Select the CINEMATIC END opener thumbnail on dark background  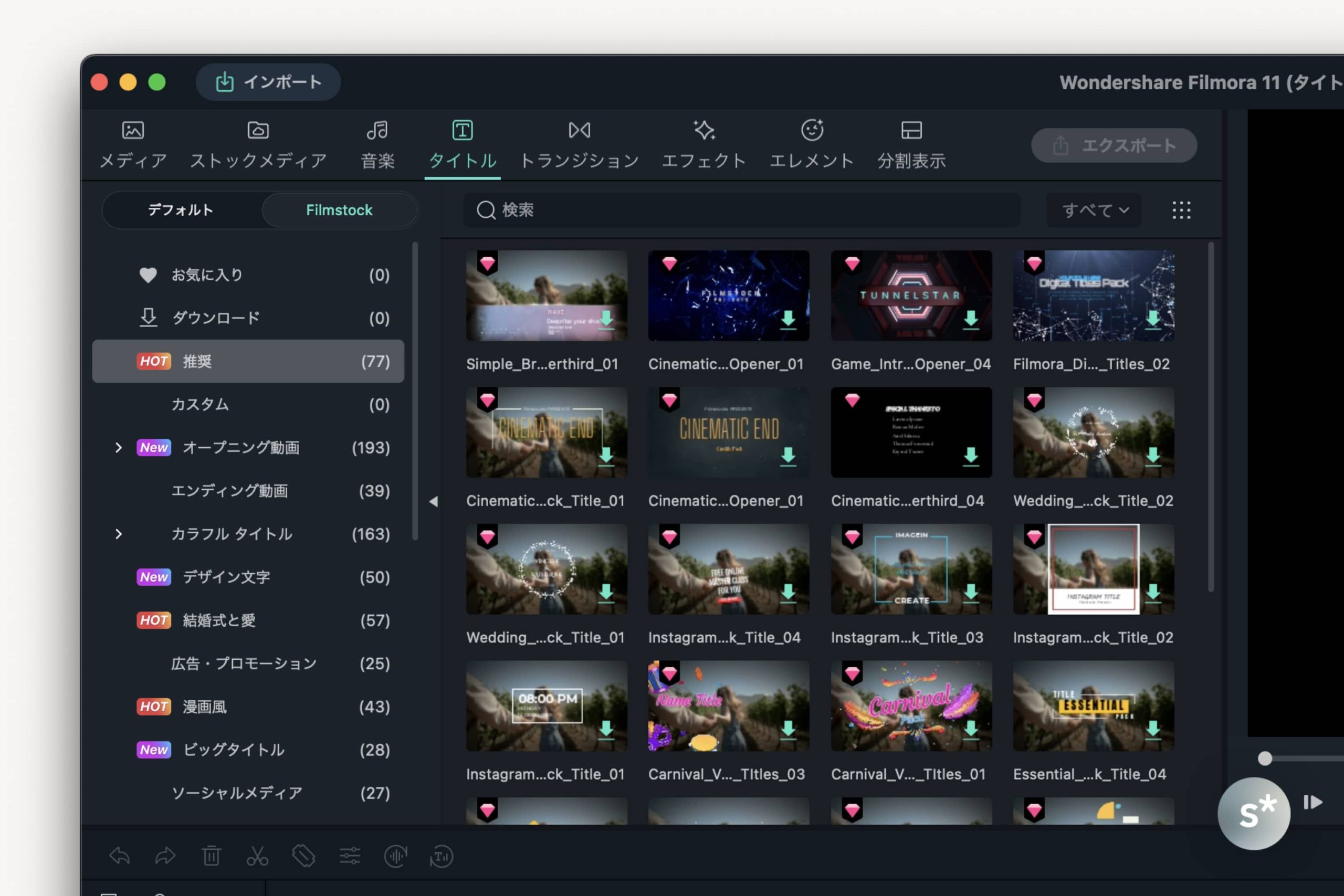[729, 432]
